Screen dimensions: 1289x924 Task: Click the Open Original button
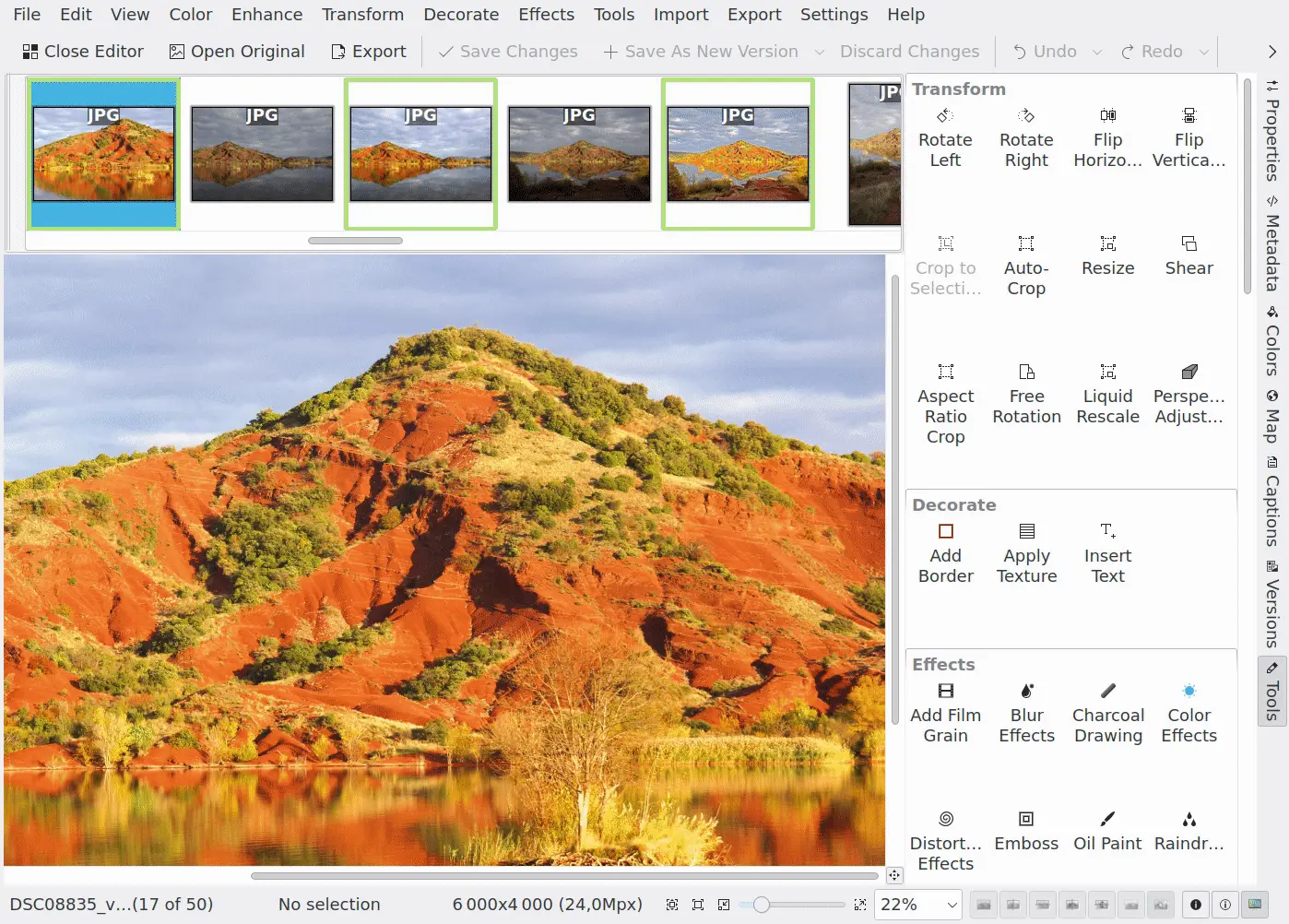pos(237,52)
